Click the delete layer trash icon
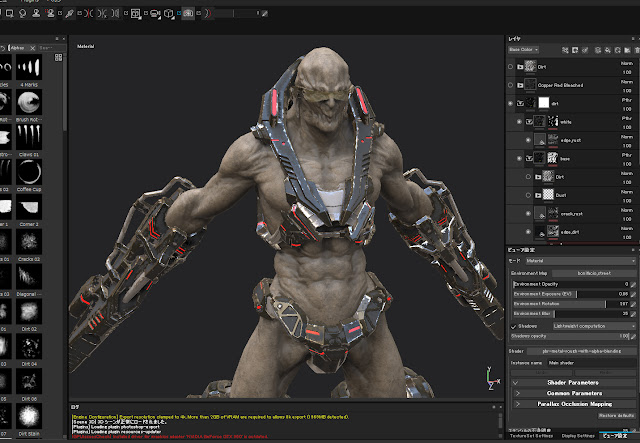The height and width of the screenshot is (443, 640). click(637, 50)
